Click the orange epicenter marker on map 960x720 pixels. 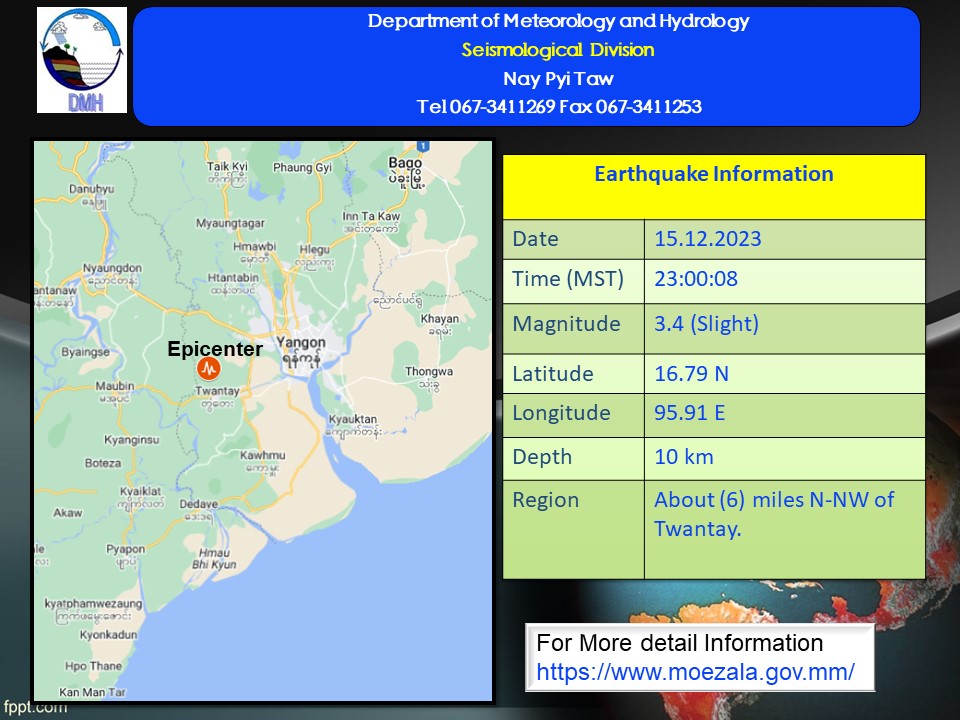point(209,369)
